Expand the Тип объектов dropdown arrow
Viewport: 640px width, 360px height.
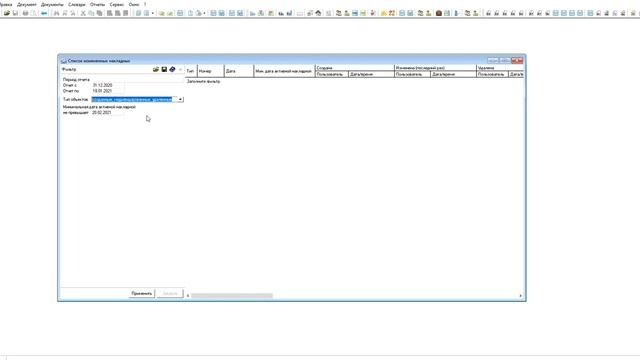tap(180, 99)
